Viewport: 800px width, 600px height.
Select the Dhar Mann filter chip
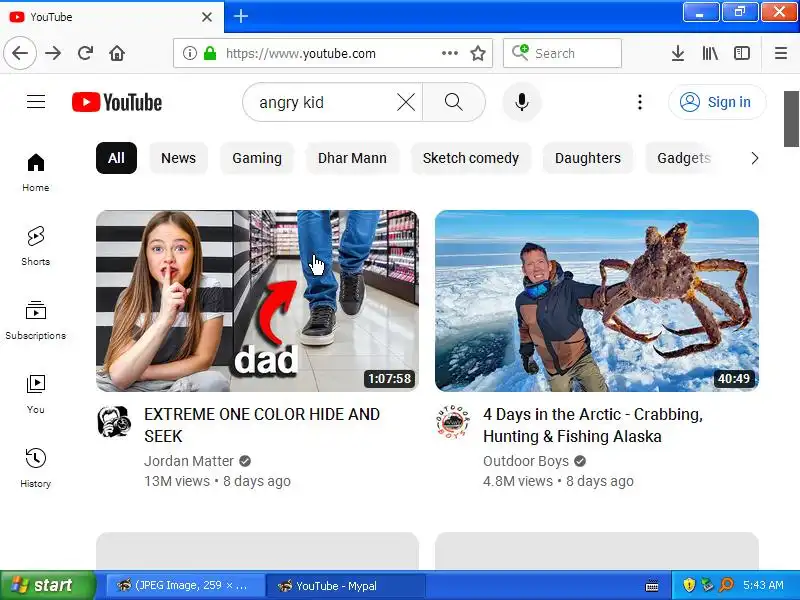point(352,158)
